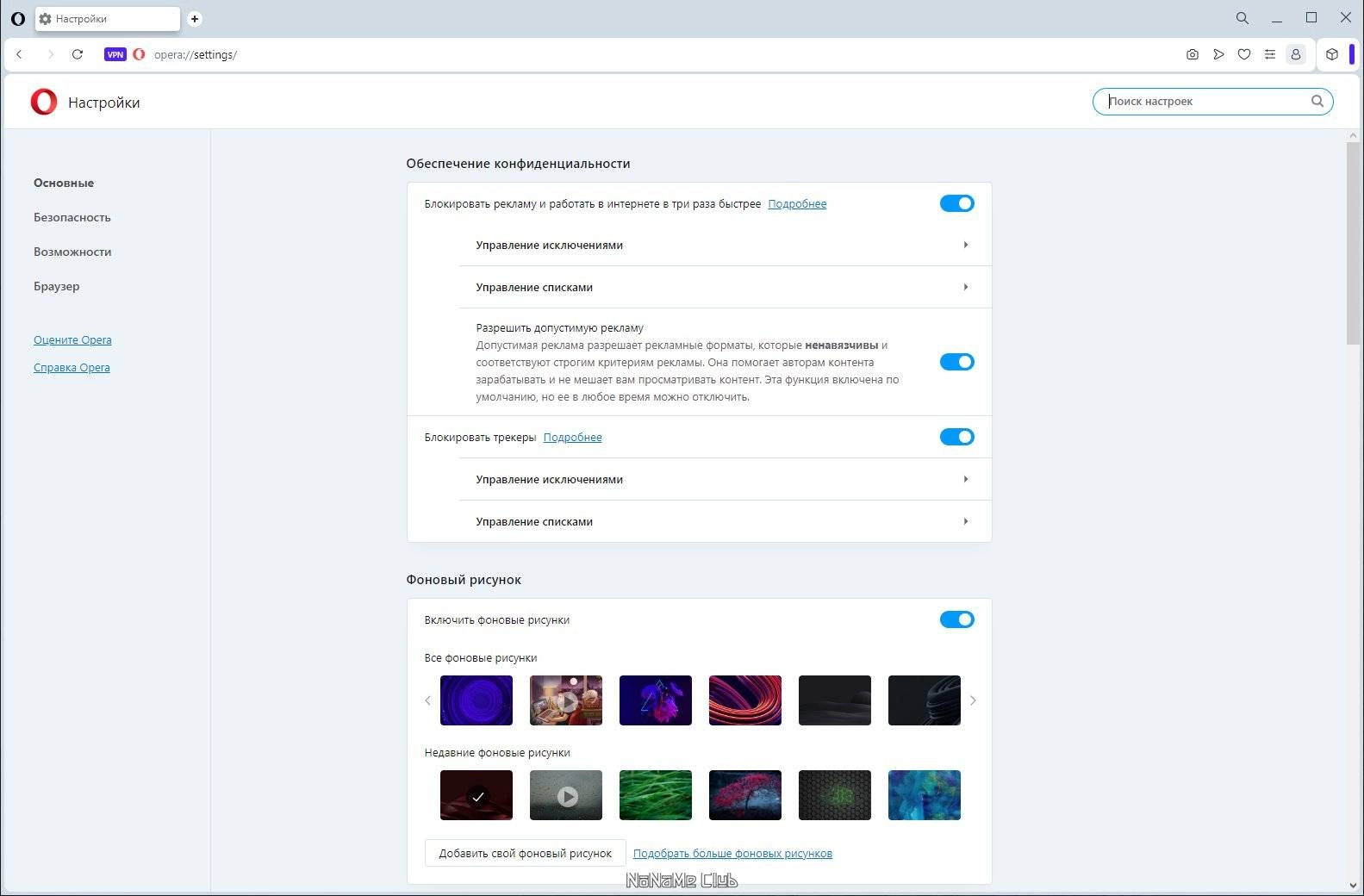Select the red swirl wallpaper
Image resolution: width=1364 pixels, height=896 pixels.
(x=745, y=700)
